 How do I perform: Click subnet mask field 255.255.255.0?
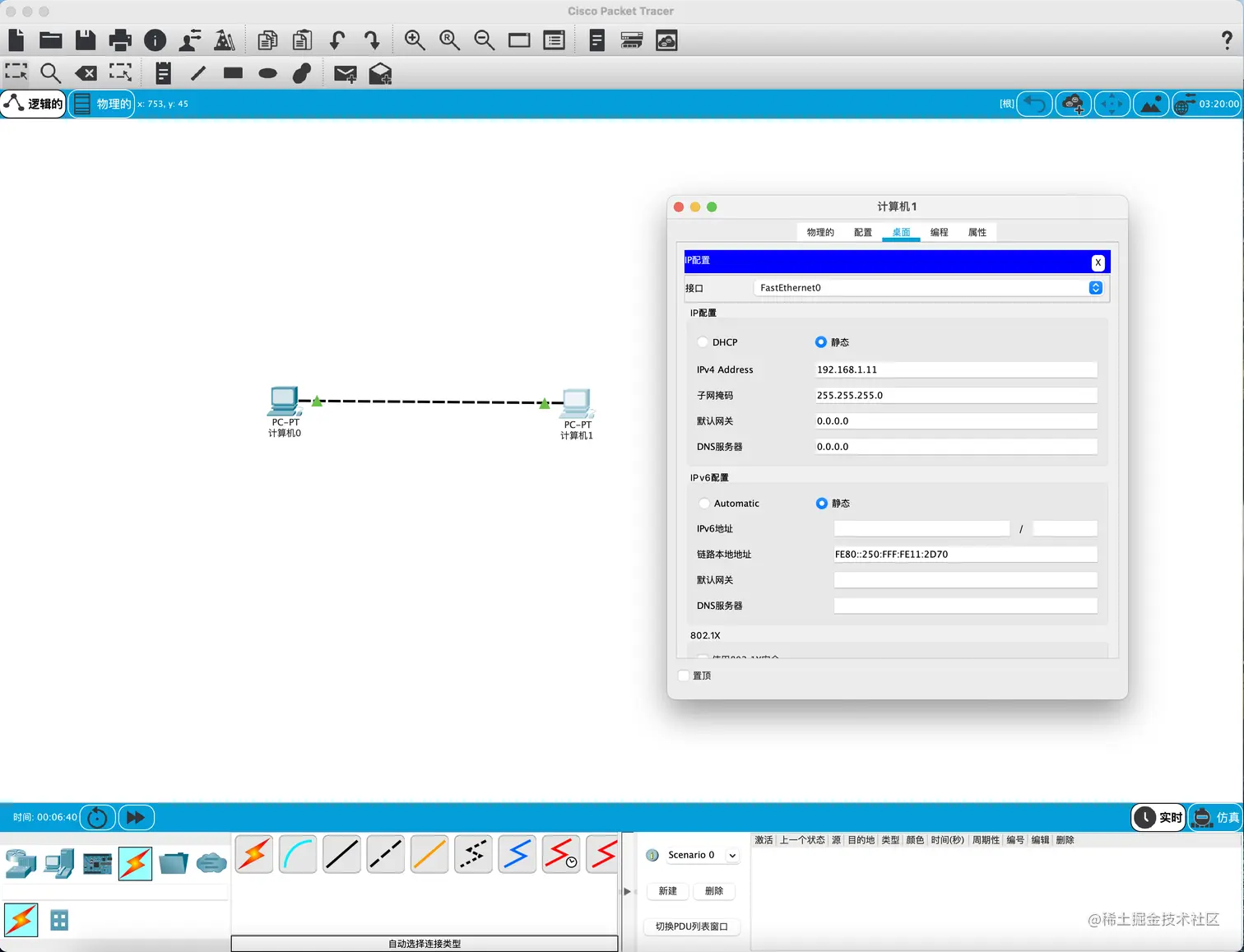pyautogui.click(x=955, y=396)
